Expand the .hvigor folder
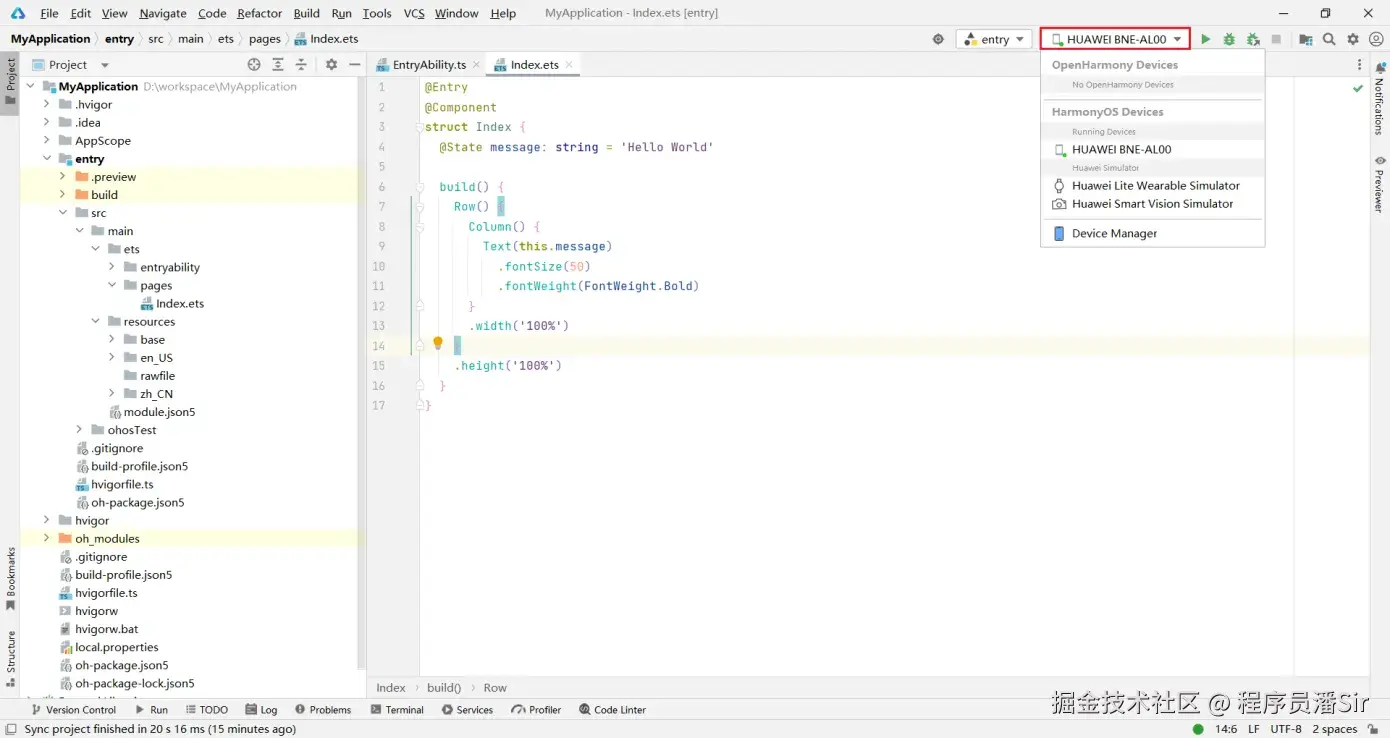The height and width of the screenshot is (738, 1390). coord(46,104)
